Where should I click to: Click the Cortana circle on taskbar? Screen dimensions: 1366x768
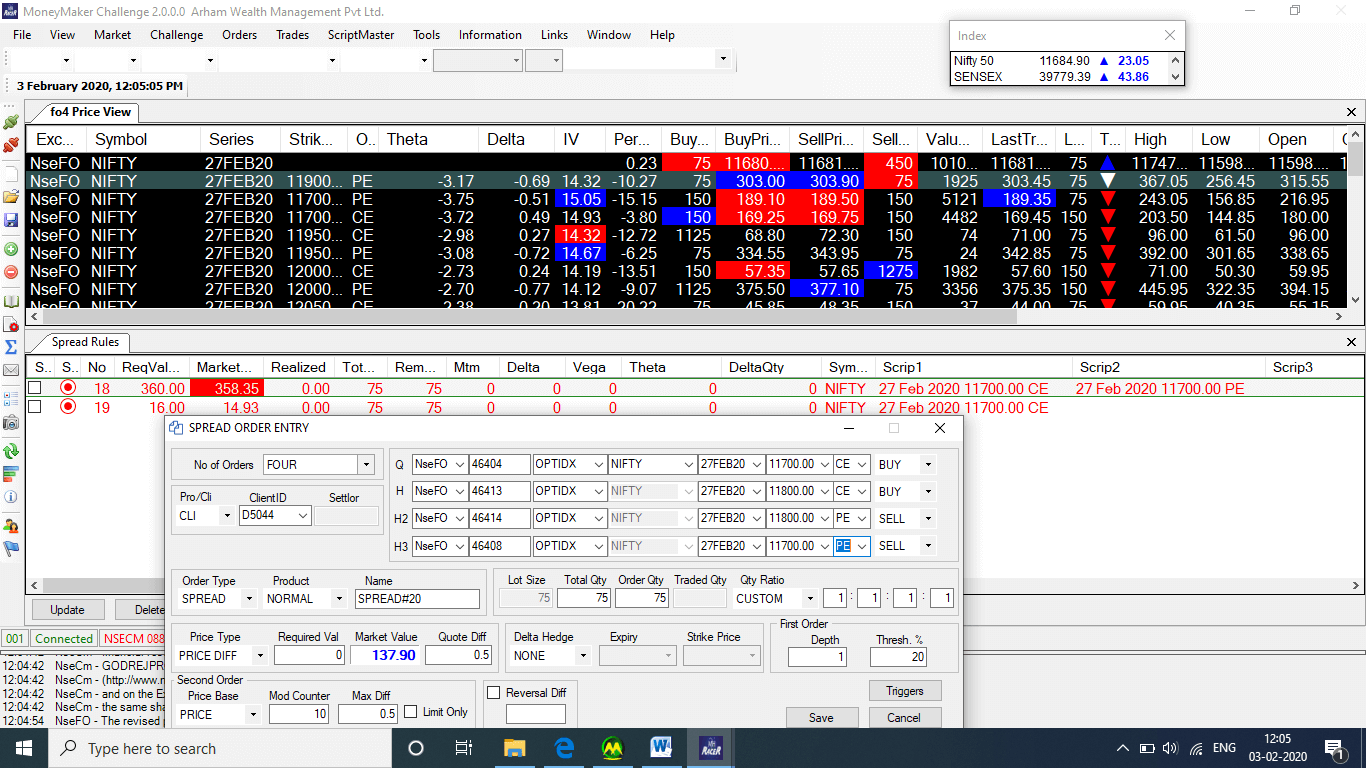[x=416, y=748]
